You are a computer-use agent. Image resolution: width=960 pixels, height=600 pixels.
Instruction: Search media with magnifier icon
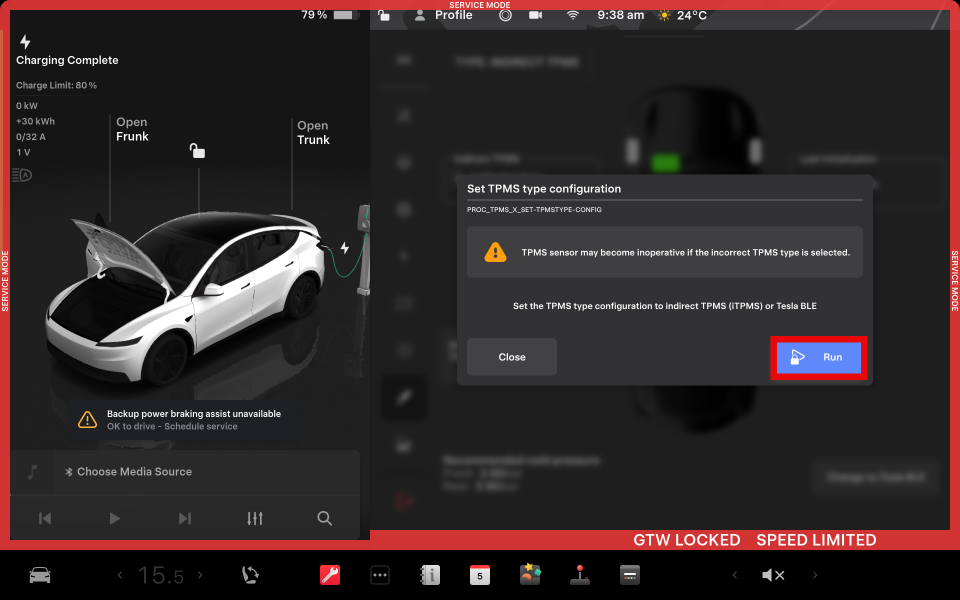point(324,519)
